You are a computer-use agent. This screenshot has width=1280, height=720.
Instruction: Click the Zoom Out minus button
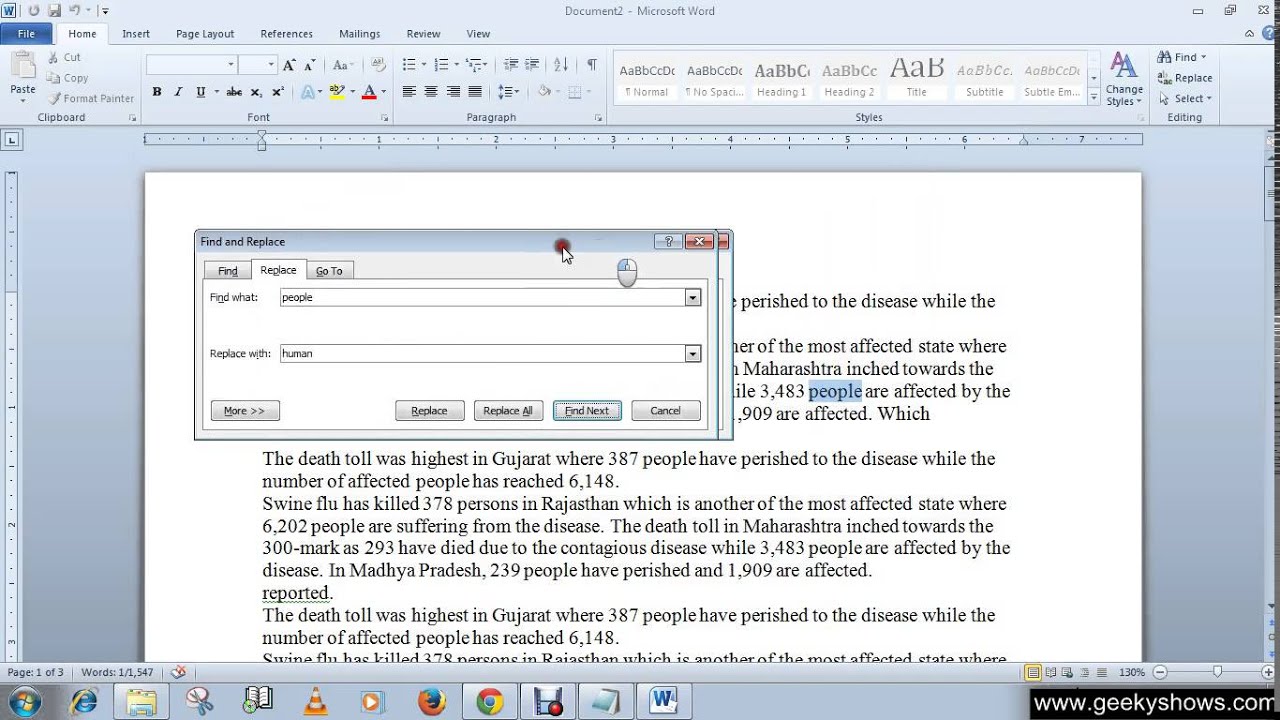click(x=1158, y=672)
